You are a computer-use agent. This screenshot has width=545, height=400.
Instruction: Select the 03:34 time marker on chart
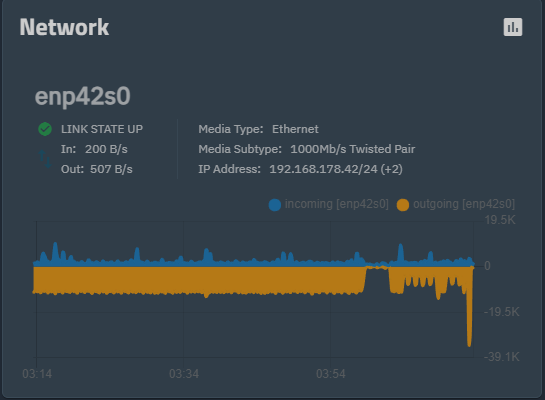click(x=184, y=374)
